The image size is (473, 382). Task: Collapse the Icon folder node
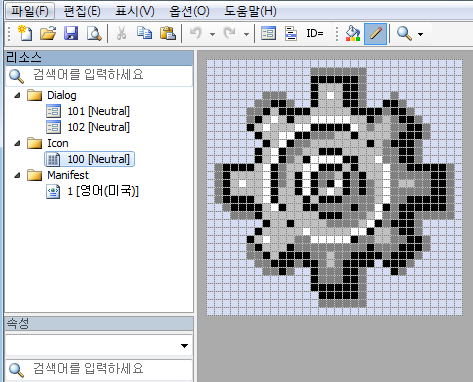point(17,144)
